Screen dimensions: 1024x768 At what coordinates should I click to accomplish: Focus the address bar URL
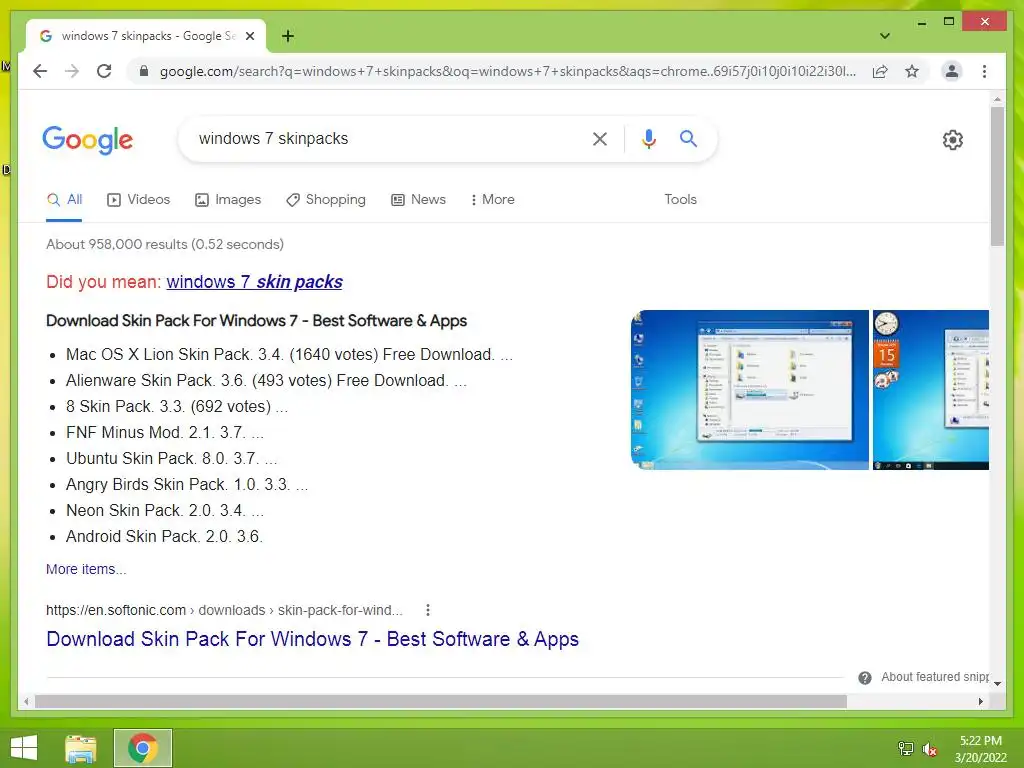(507, 71)
